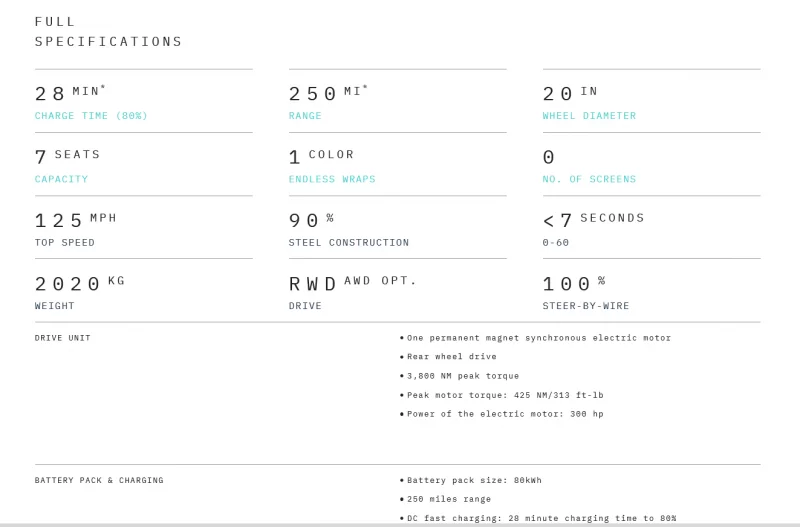Click the 7 Seats capacity value
800x527 pixels.
tap(67, 156)
